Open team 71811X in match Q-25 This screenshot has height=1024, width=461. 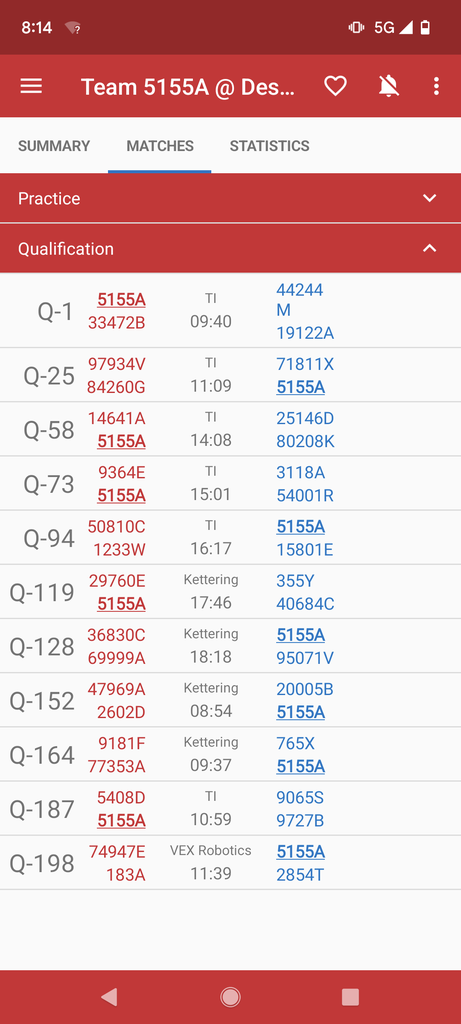305,364
